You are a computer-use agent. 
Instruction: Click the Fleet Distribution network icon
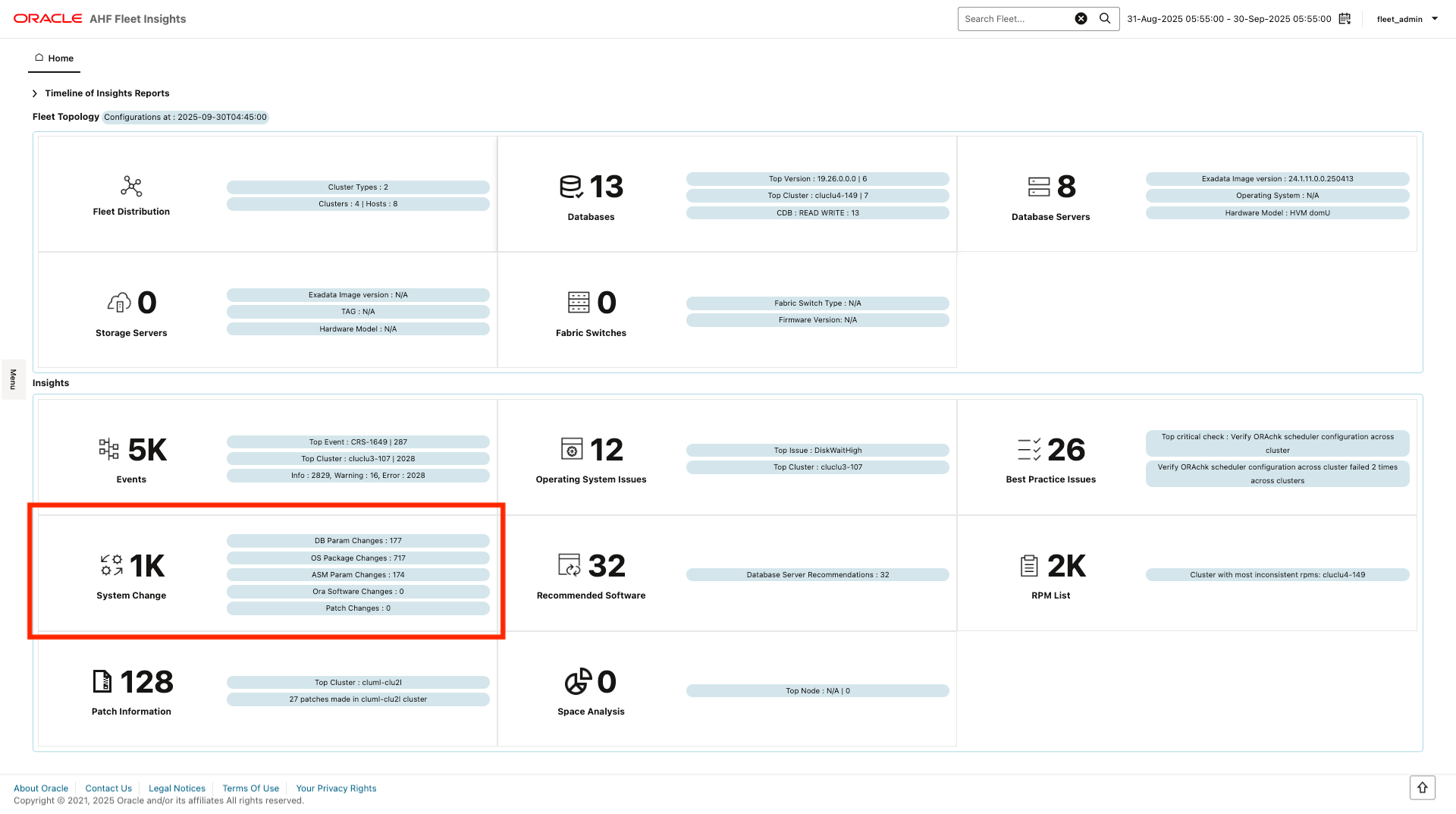131,187
